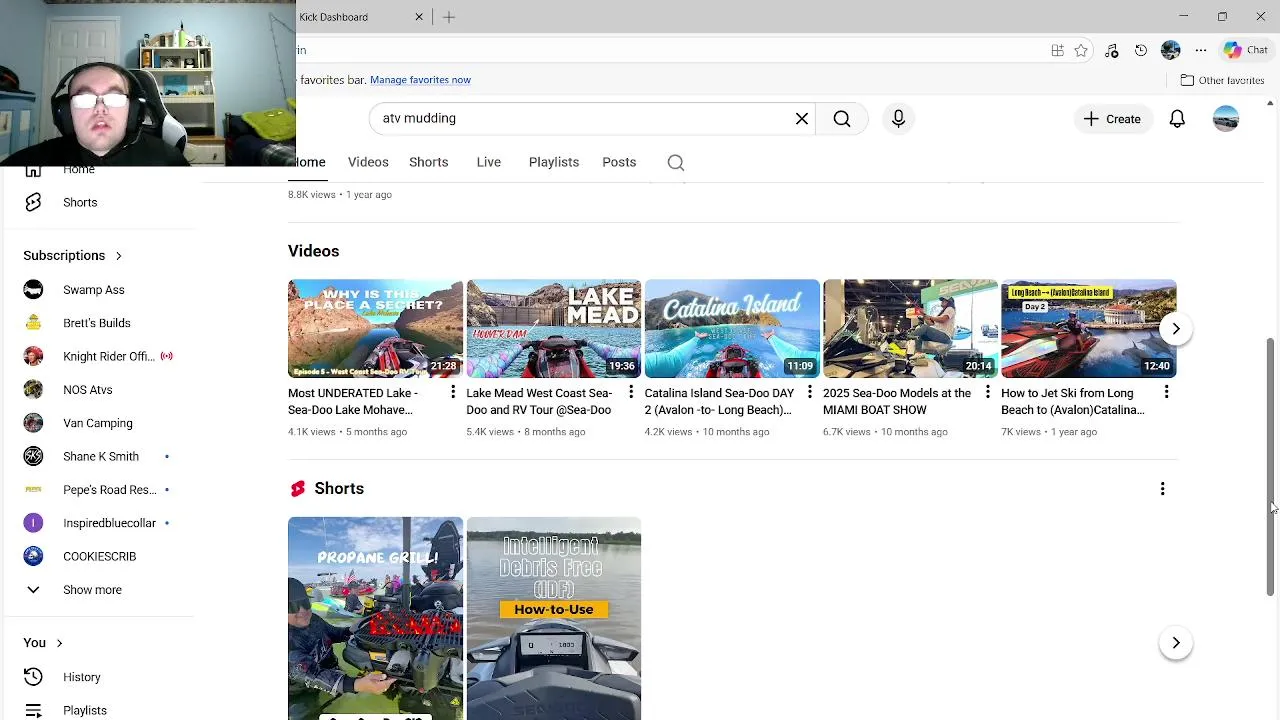
Task: Open the Edge browser history icon
Action: click(x=1141, y=50)
